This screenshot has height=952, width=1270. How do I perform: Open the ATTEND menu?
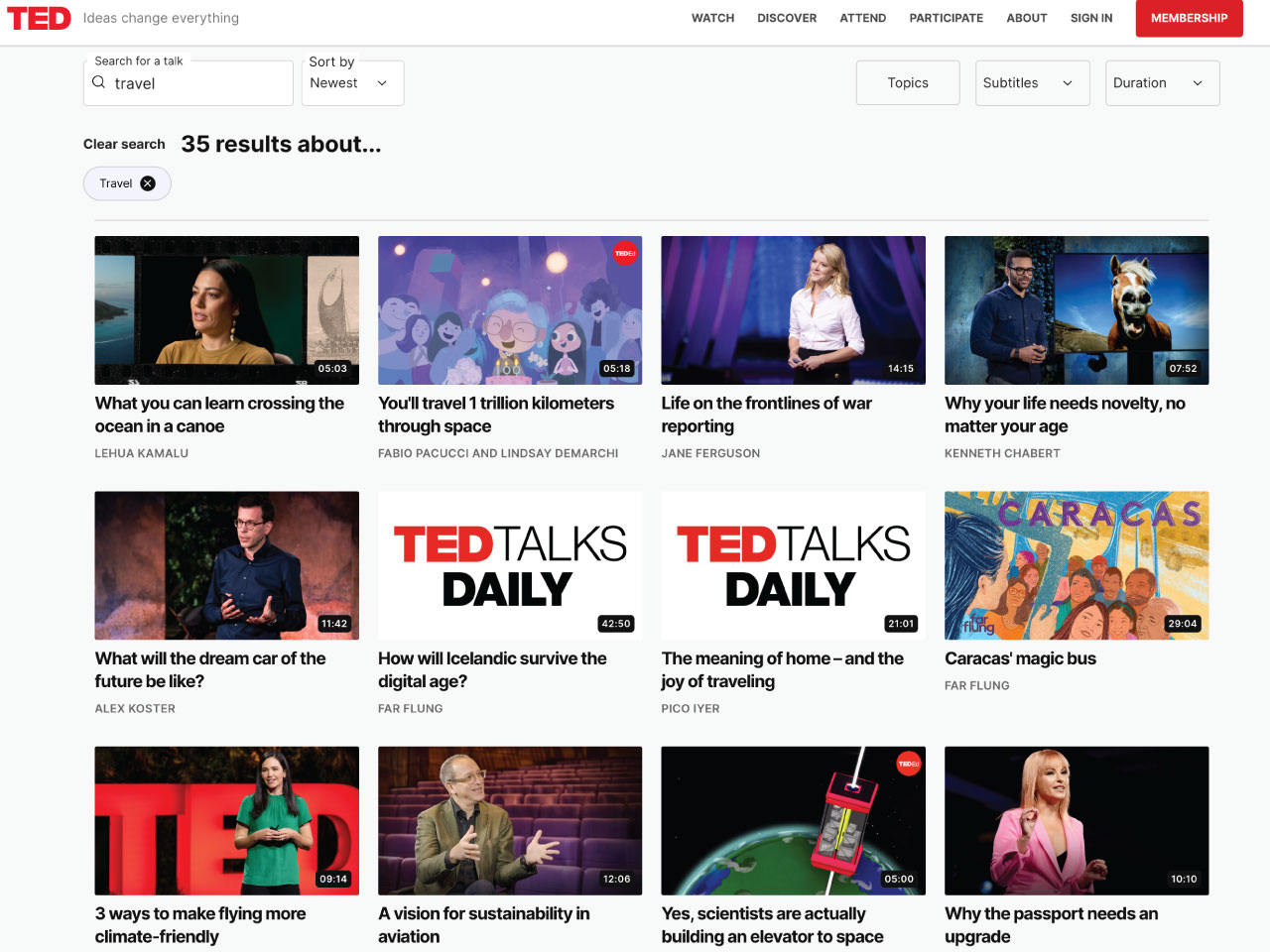[863, 18]
